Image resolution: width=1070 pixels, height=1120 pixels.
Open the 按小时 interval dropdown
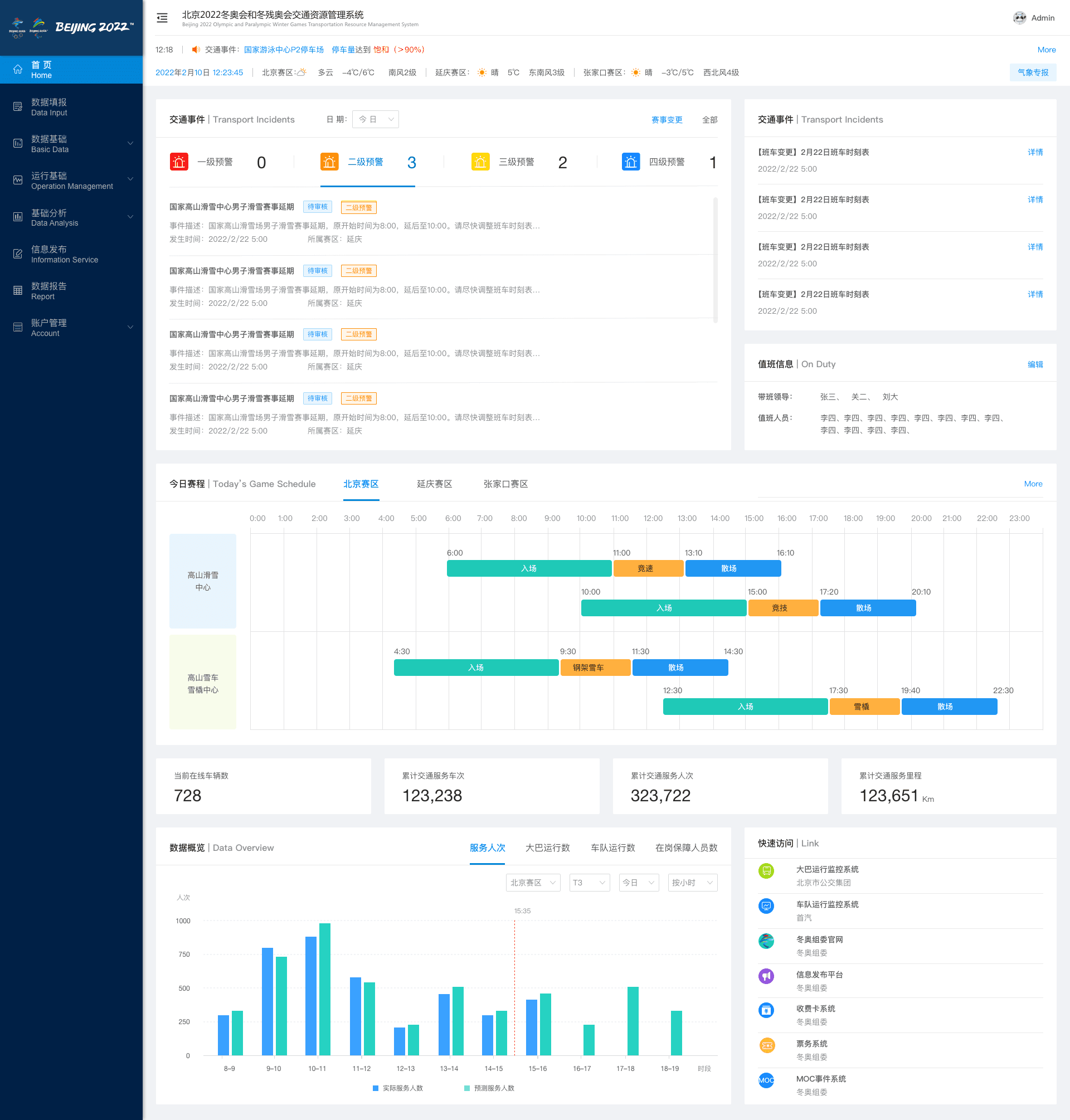pos(692,883)
